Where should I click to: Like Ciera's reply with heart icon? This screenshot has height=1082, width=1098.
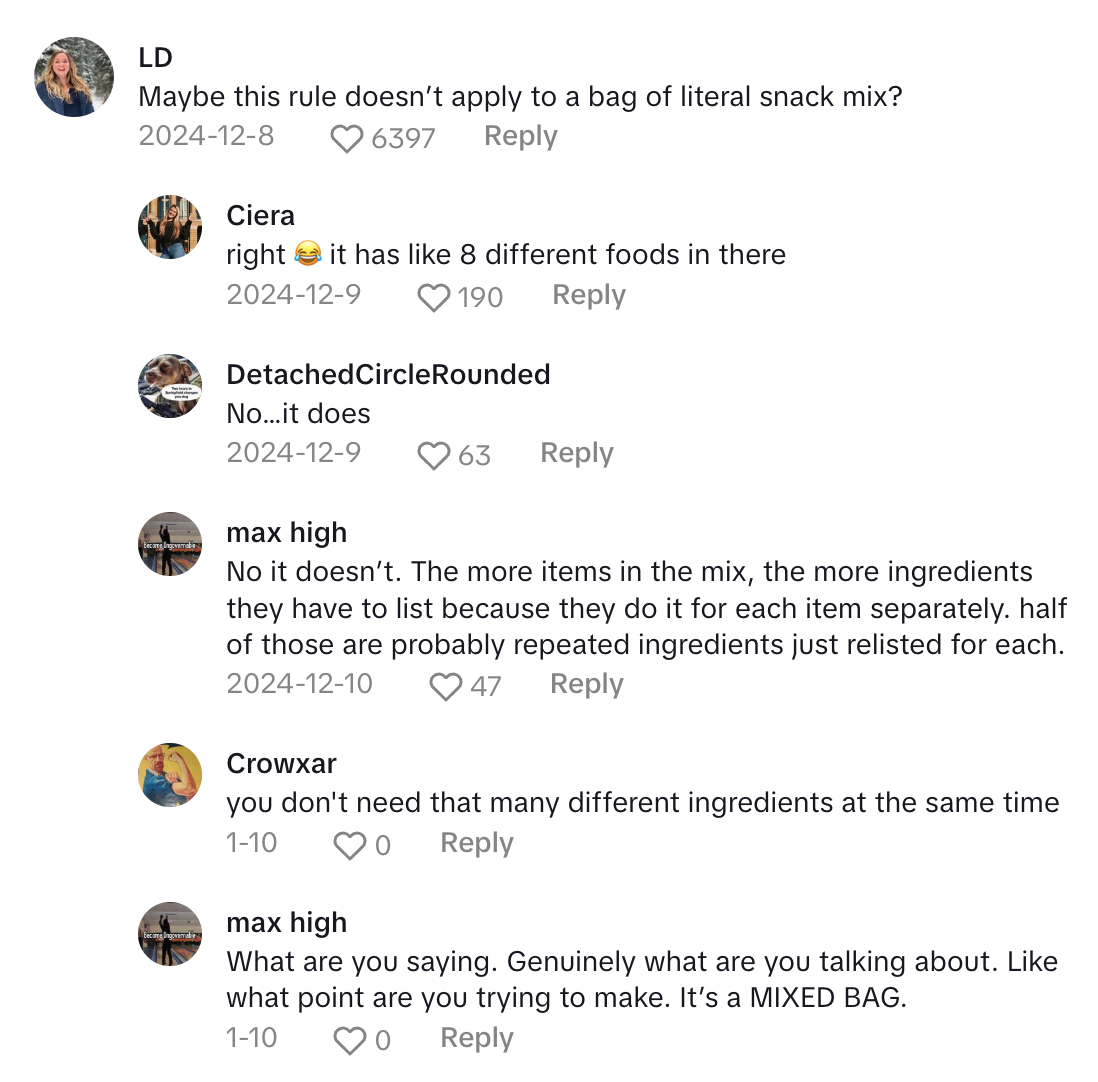(433, 297)
